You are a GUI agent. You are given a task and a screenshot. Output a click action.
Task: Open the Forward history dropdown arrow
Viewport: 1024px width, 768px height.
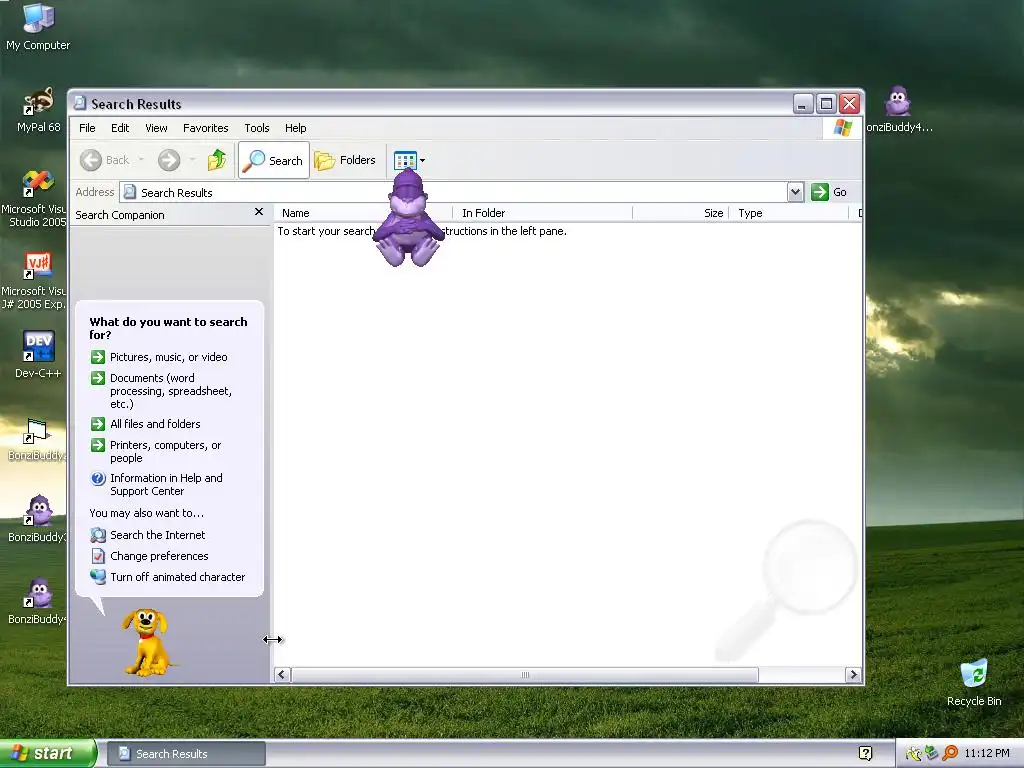click(x=192, y=160)
